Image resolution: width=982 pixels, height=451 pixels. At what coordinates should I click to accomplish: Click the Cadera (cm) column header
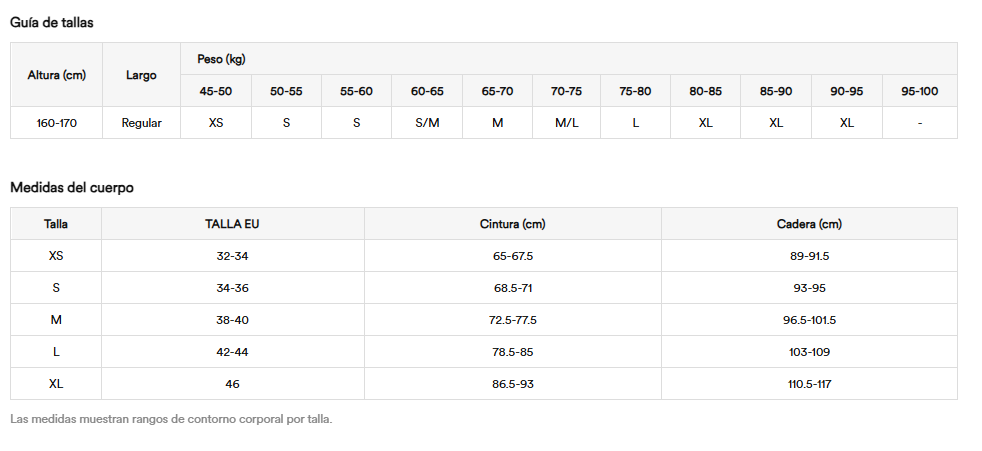click(809, 224)
